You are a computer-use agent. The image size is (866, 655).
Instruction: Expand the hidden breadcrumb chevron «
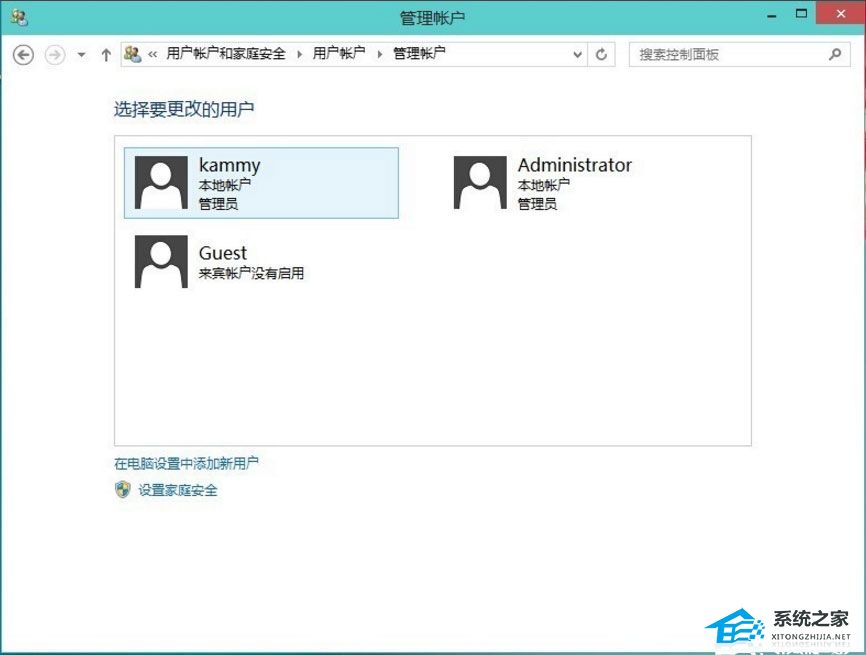click(152, 54)
